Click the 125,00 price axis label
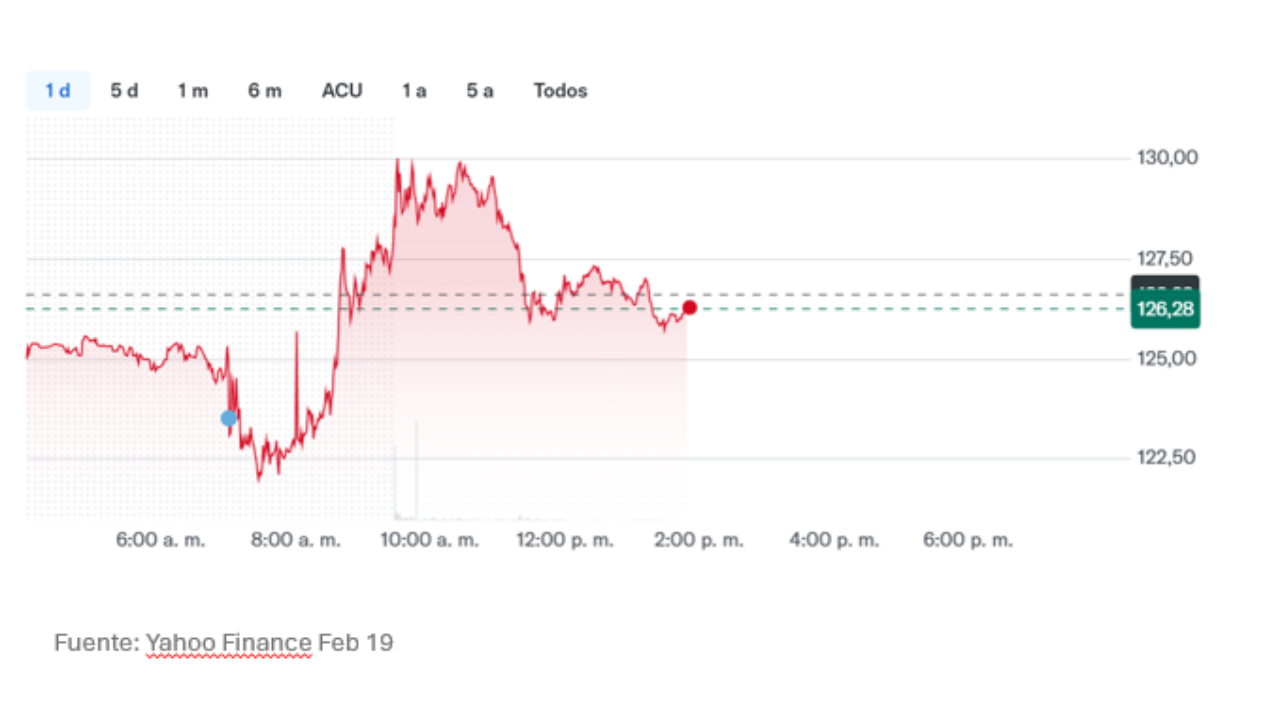The width and height of the screenshot is (1280, 720). (1167, 358)
